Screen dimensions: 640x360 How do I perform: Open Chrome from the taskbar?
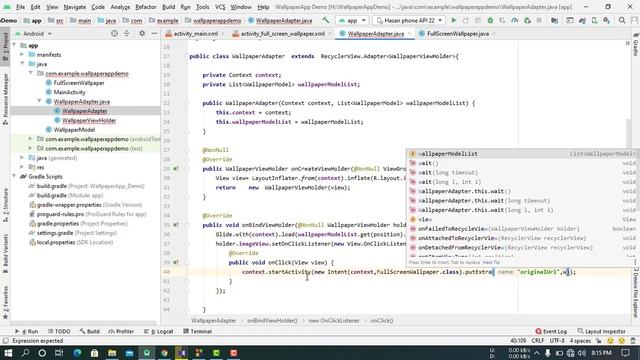(x=164, y=353)
